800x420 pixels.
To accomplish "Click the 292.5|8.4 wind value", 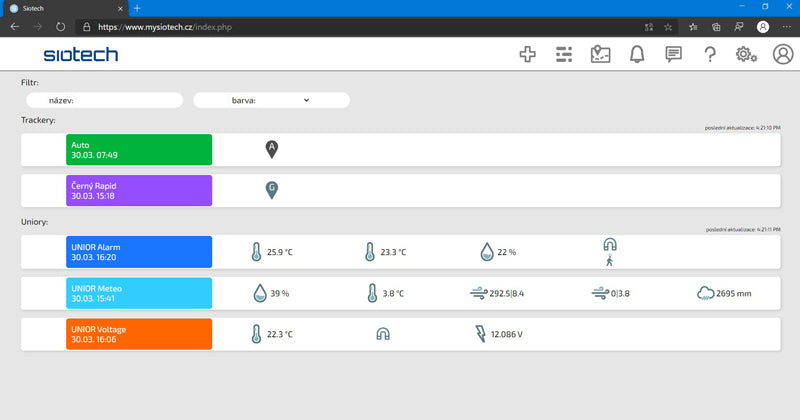I will 507,293.
